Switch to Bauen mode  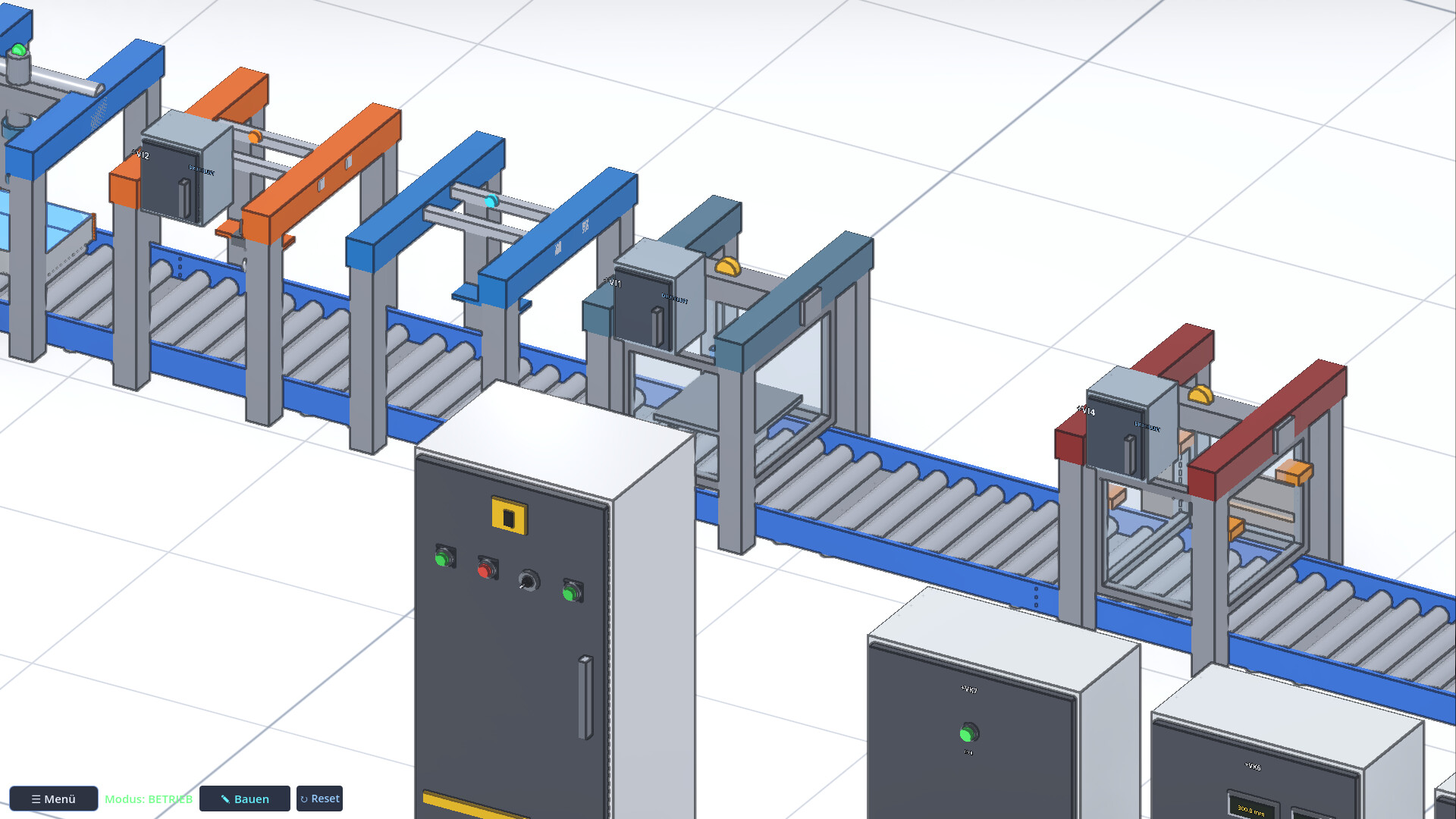click(x=244, y=799)
